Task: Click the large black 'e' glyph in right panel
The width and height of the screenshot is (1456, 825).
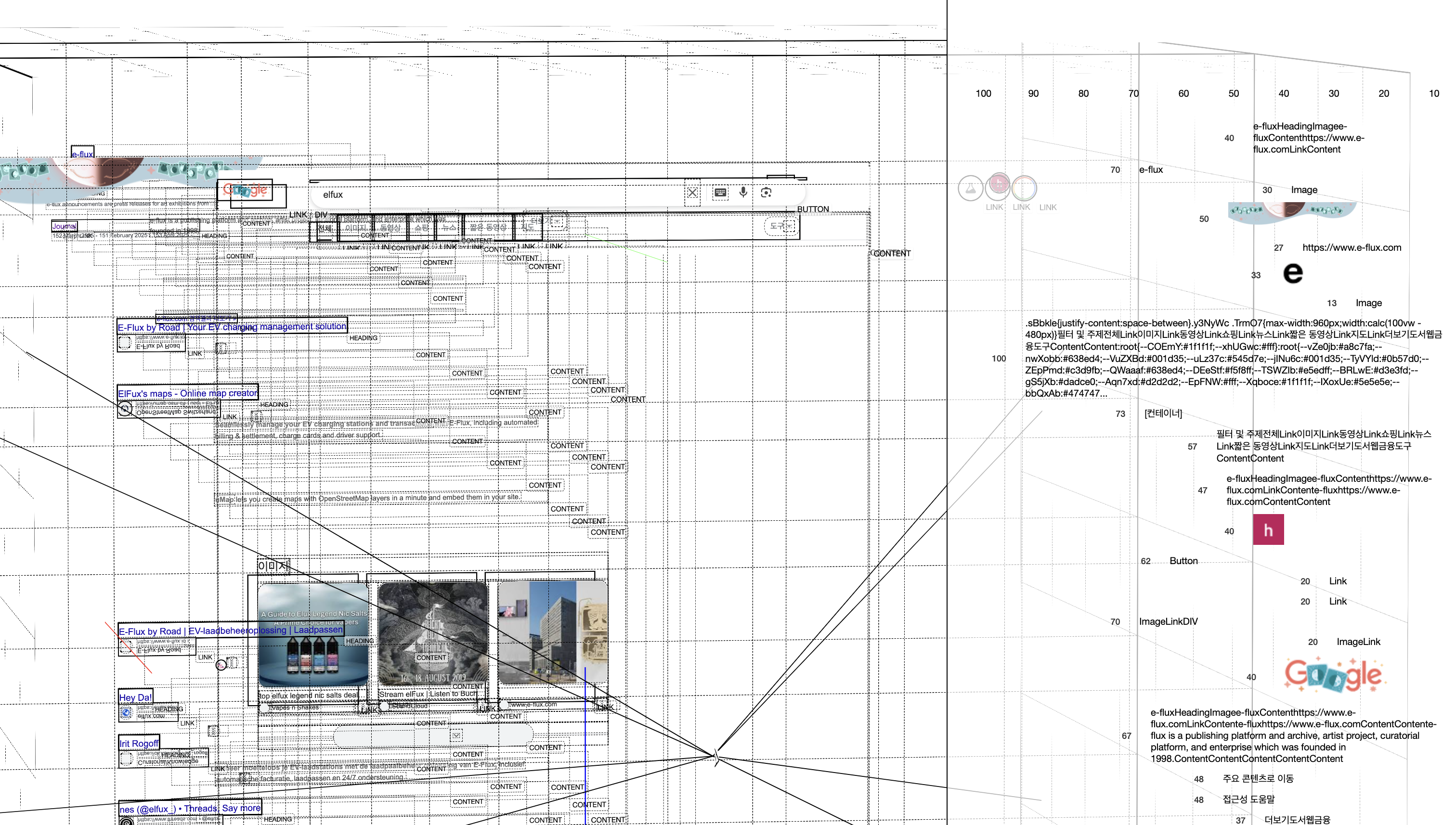Action: (1293, 273)
